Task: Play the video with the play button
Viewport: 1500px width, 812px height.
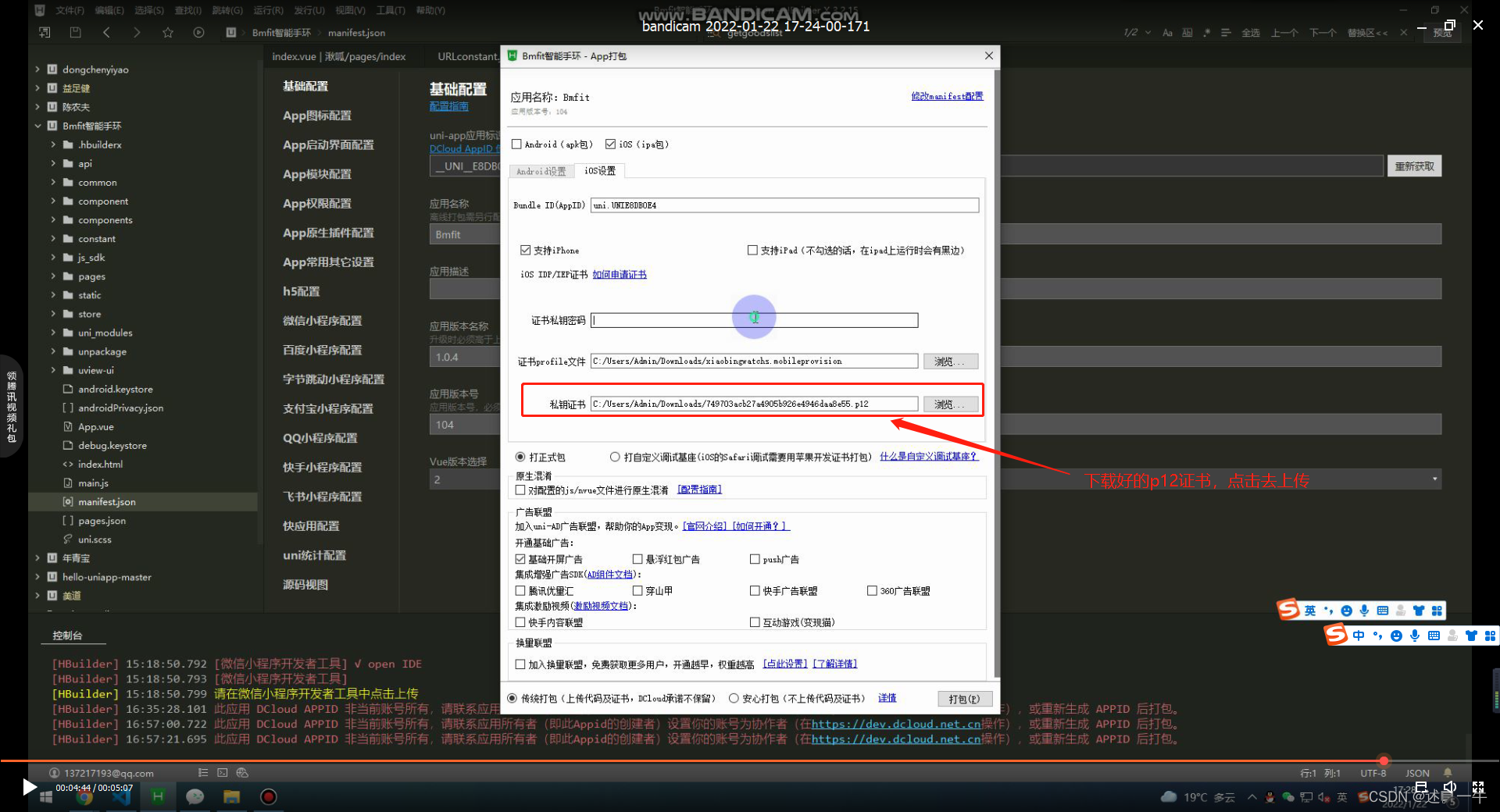Action: point(29,787)
